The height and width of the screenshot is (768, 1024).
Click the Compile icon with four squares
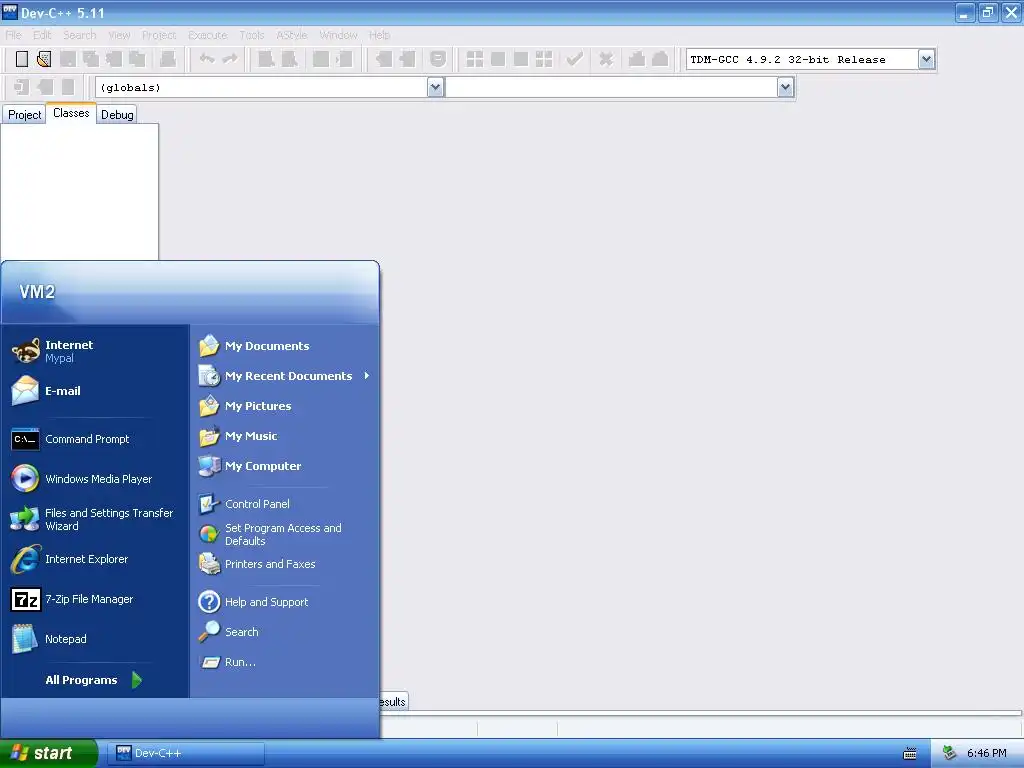pyautogui.click(x=475, y=59)
